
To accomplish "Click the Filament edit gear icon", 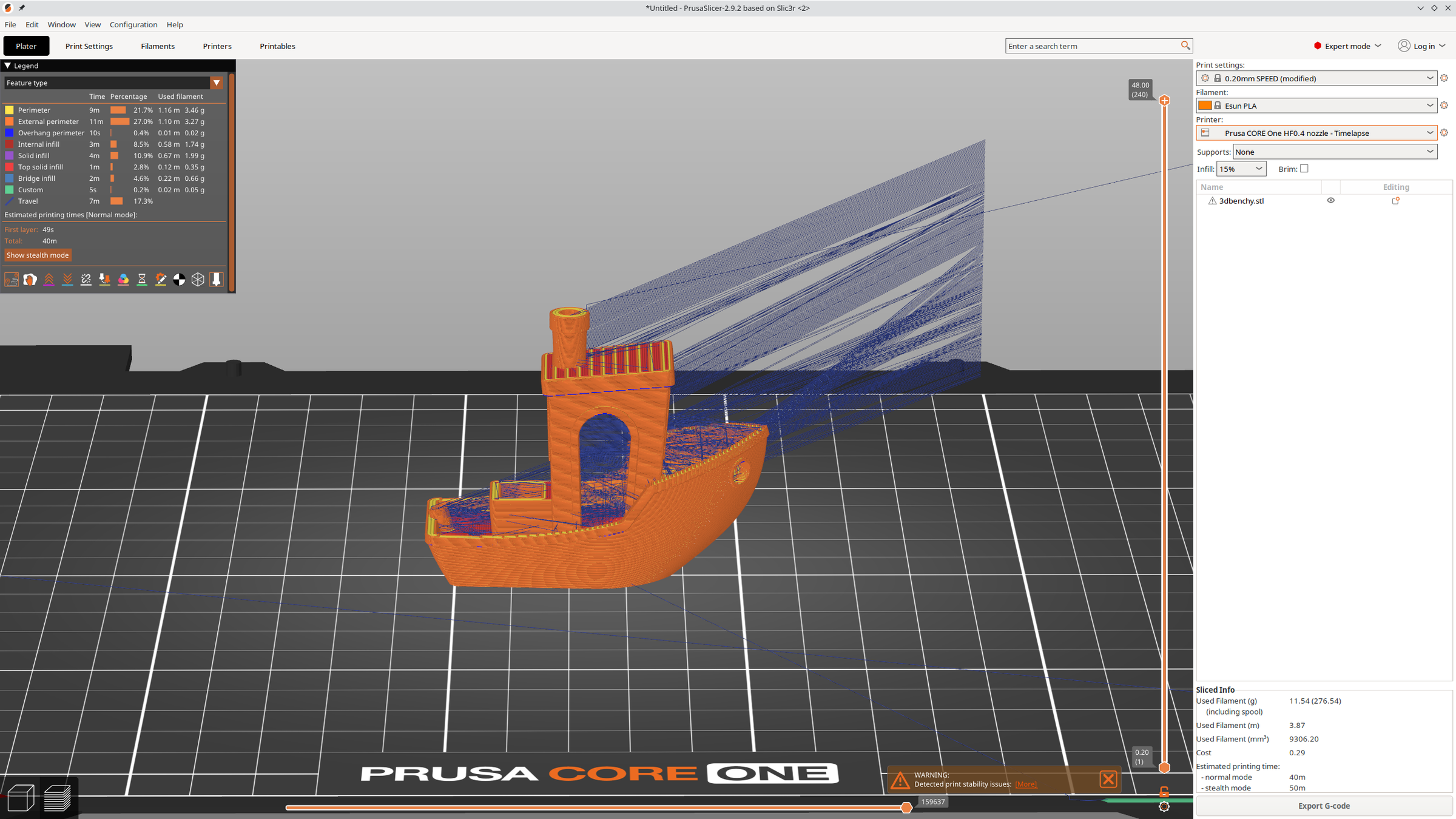I will point(1444,106).
